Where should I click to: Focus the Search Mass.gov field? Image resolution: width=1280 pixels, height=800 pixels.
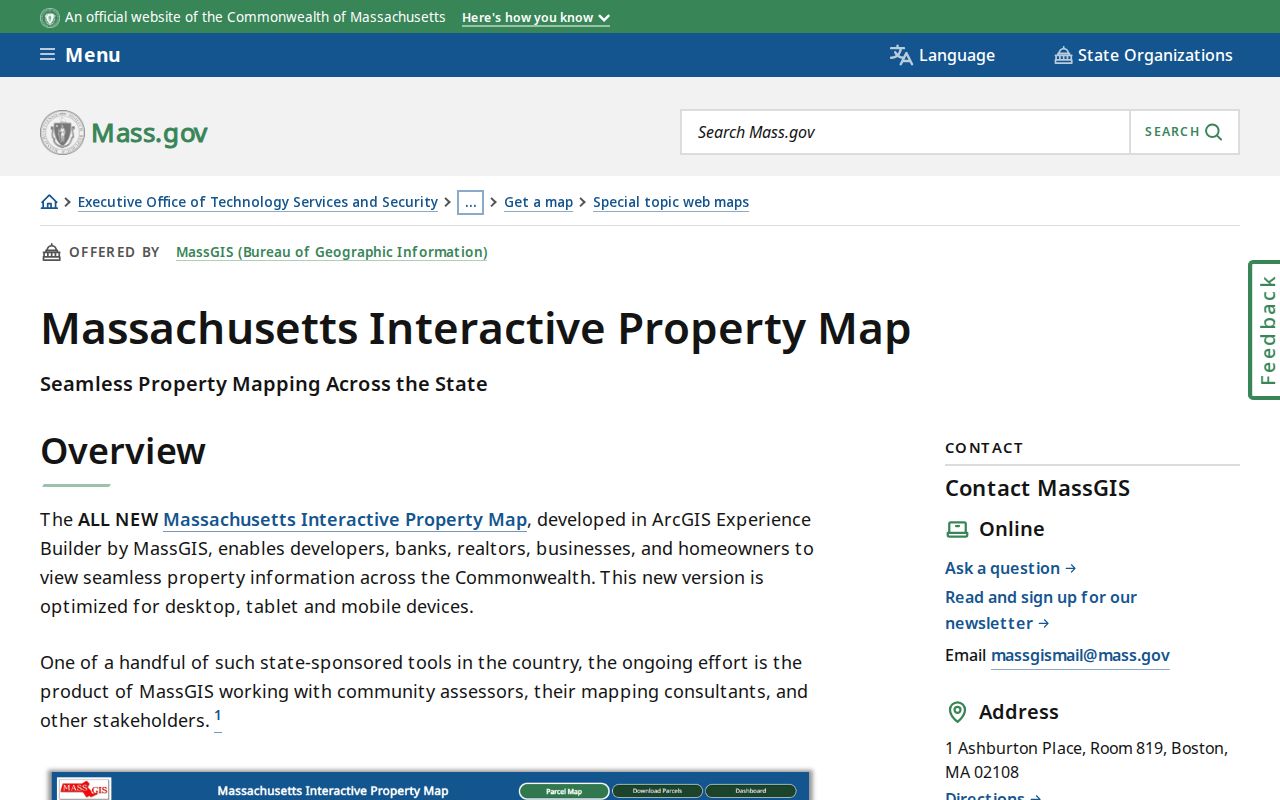pos(905,132)
